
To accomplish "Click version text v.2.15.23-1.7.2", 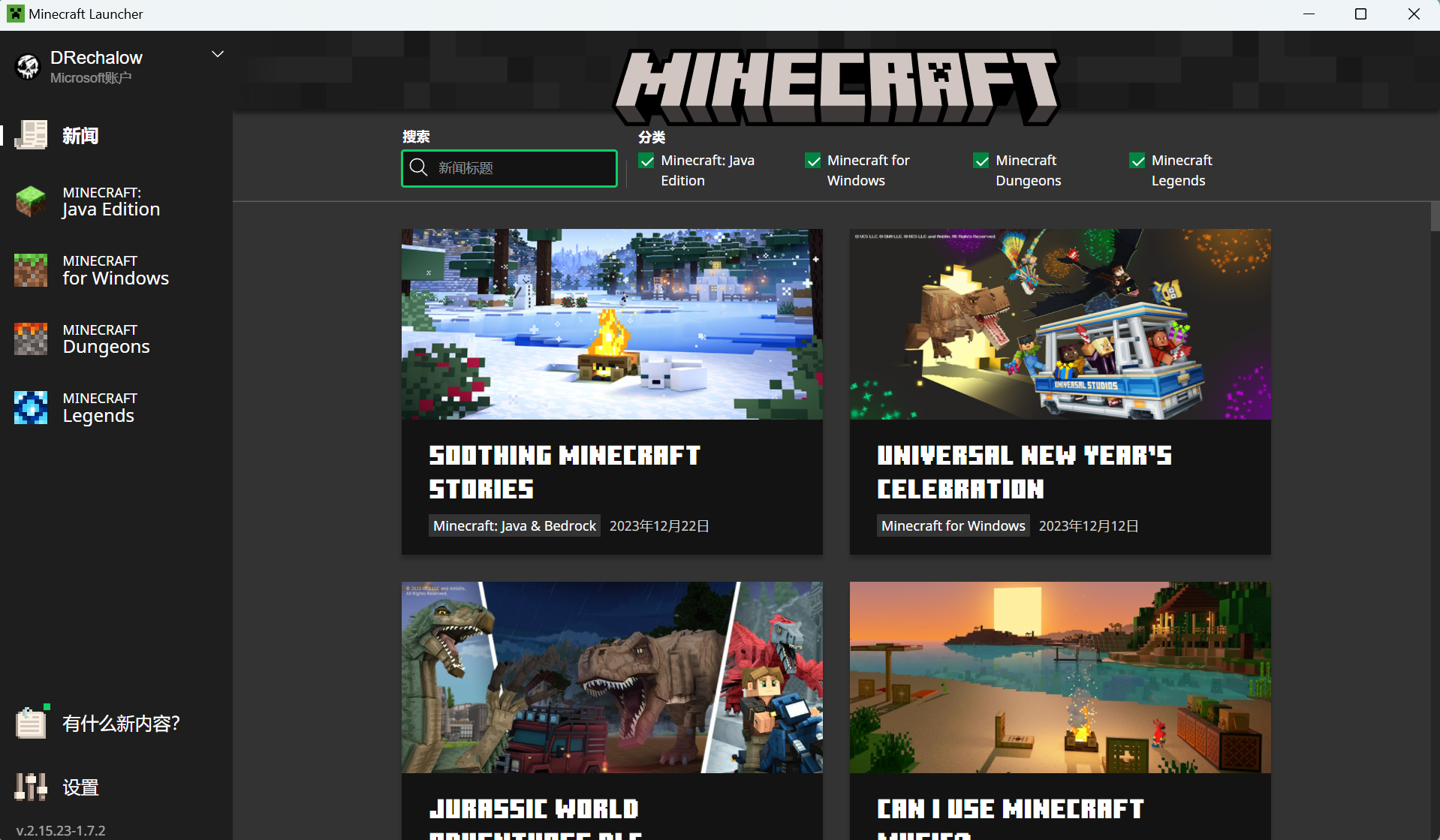I will 61,830.
